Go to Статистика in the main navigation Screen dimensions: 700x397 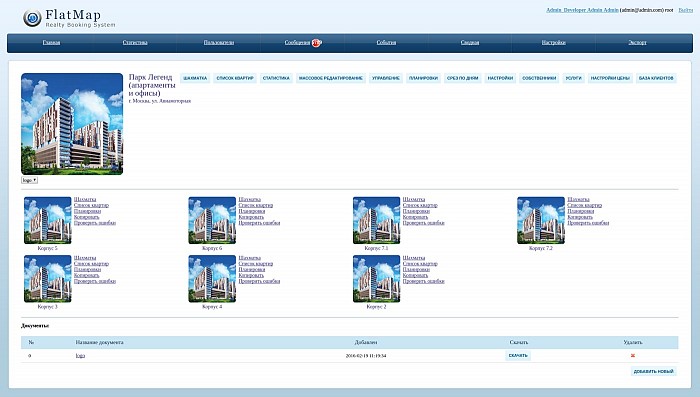[135, 42]
